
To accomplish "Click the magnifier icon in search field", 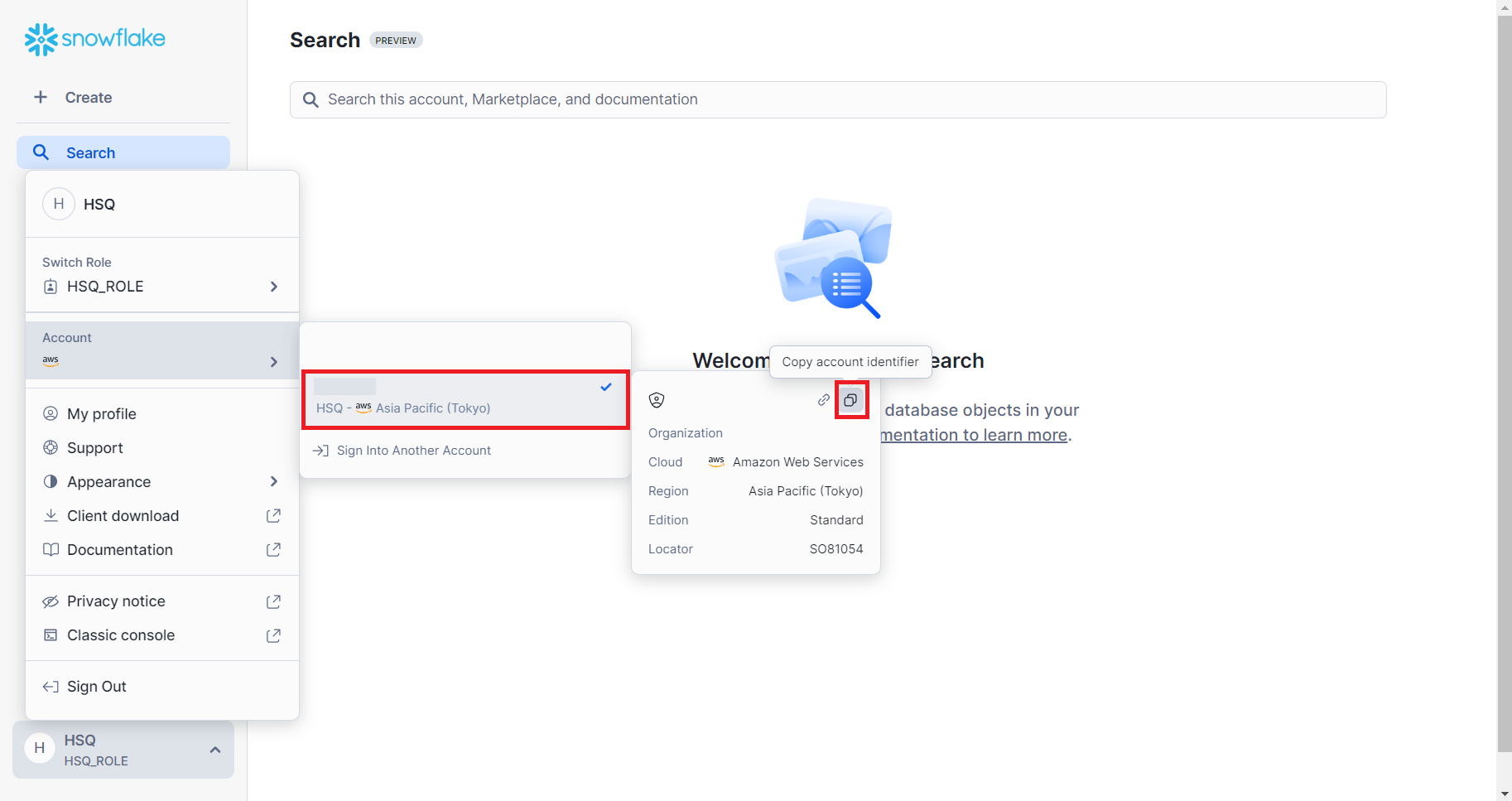I will point(311,100).
